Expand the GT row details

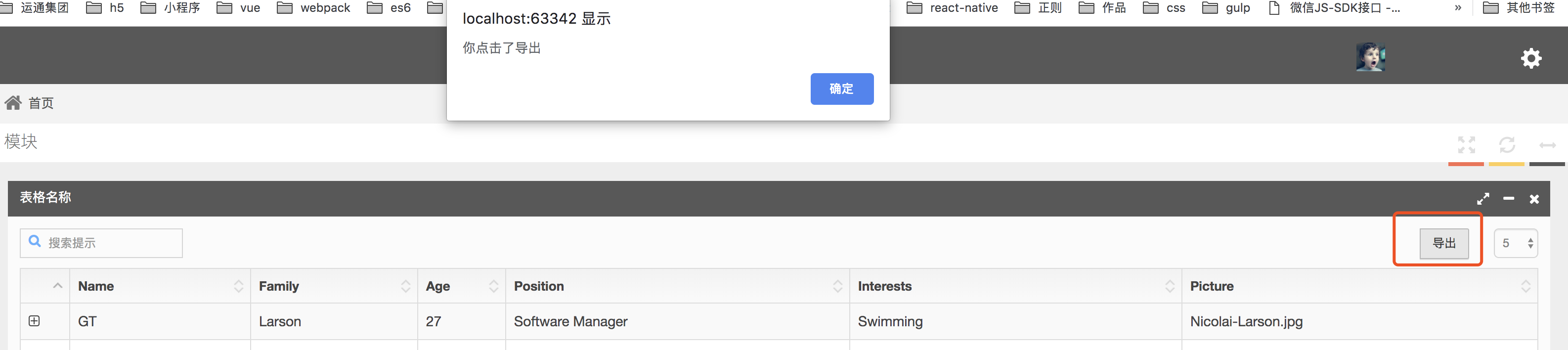coord(34,321)
